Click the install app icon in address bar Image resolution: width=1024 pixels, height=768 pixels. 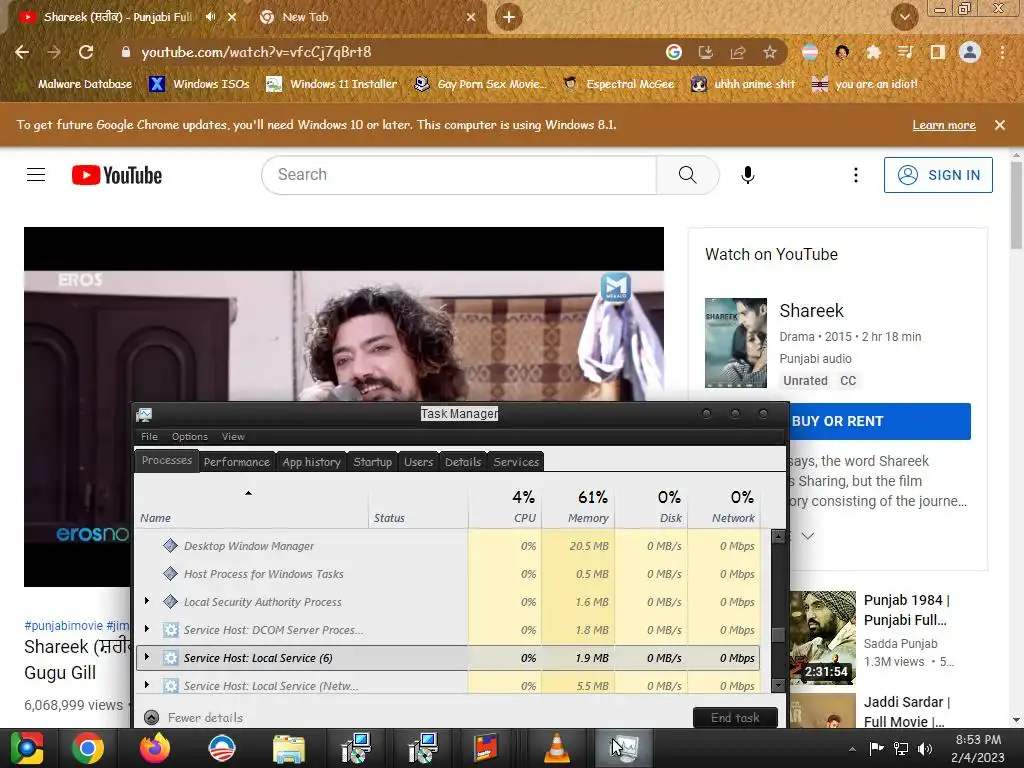[706, 52]
